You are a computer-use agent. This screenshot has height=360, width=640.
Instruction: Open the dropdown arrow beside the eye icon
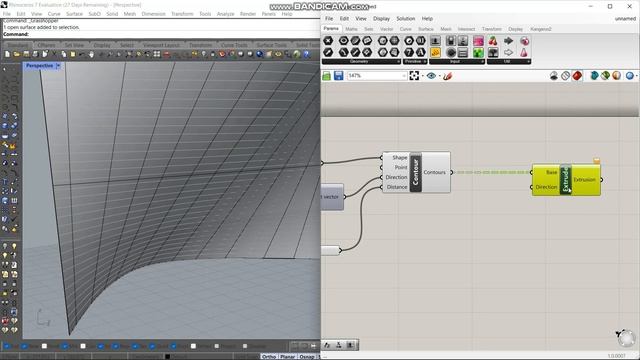(440, 76)
